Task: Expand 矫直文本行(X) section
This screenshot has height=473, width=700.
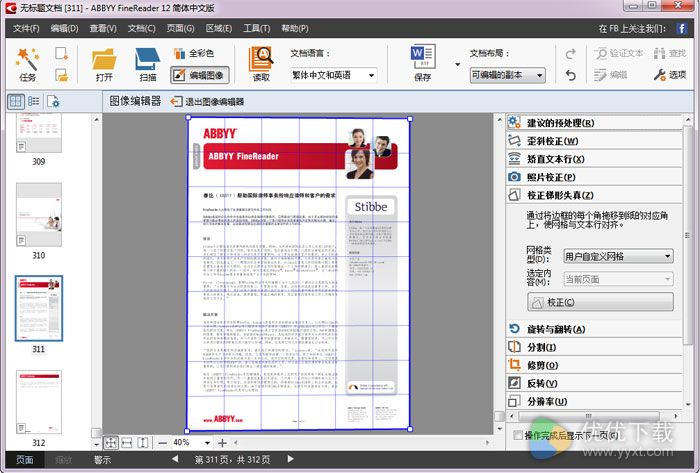Action: pyautogui.click(x=594, y=159)
